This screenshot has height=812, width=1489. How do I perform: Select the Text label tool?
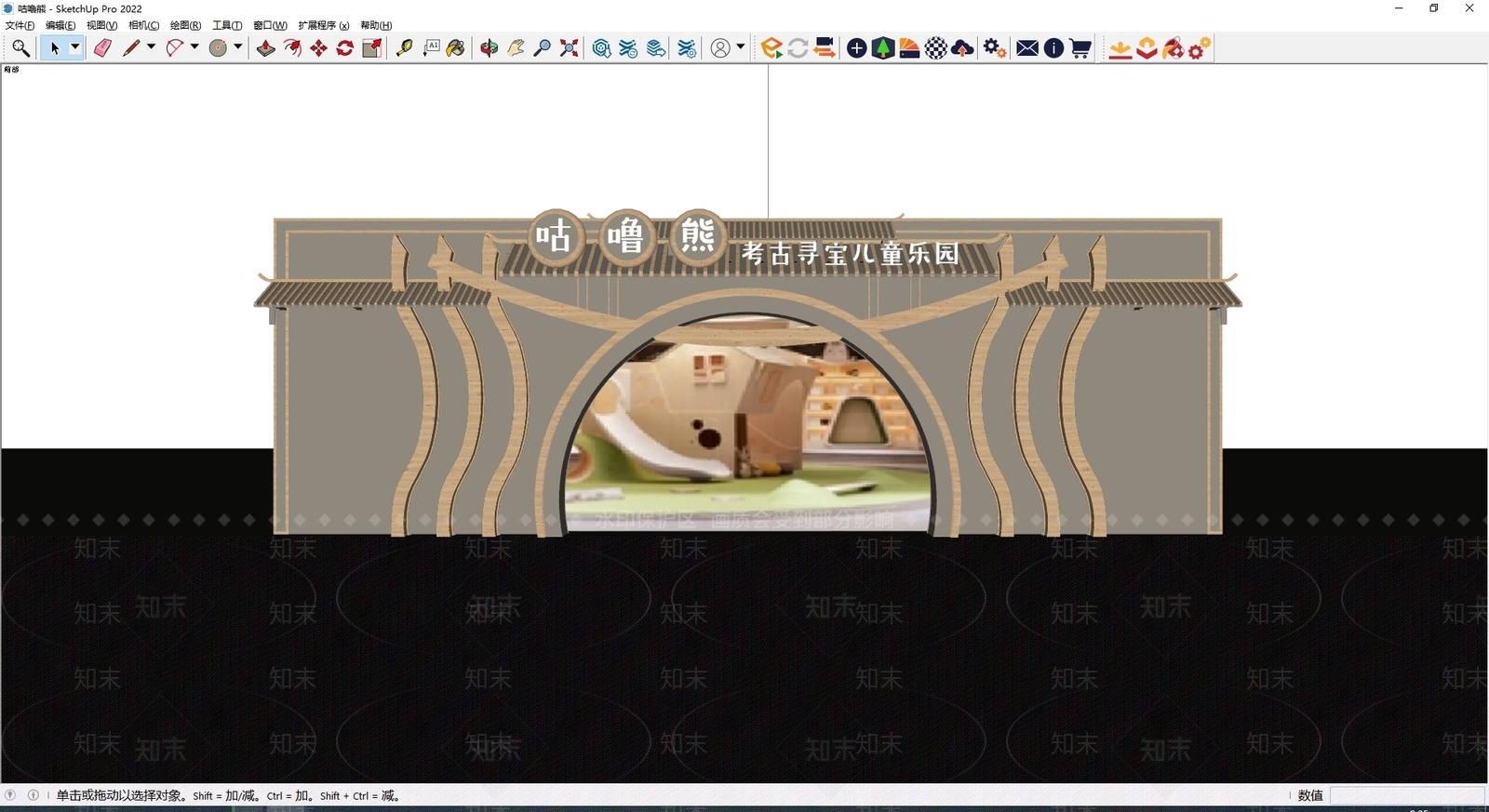click(431, 48)
